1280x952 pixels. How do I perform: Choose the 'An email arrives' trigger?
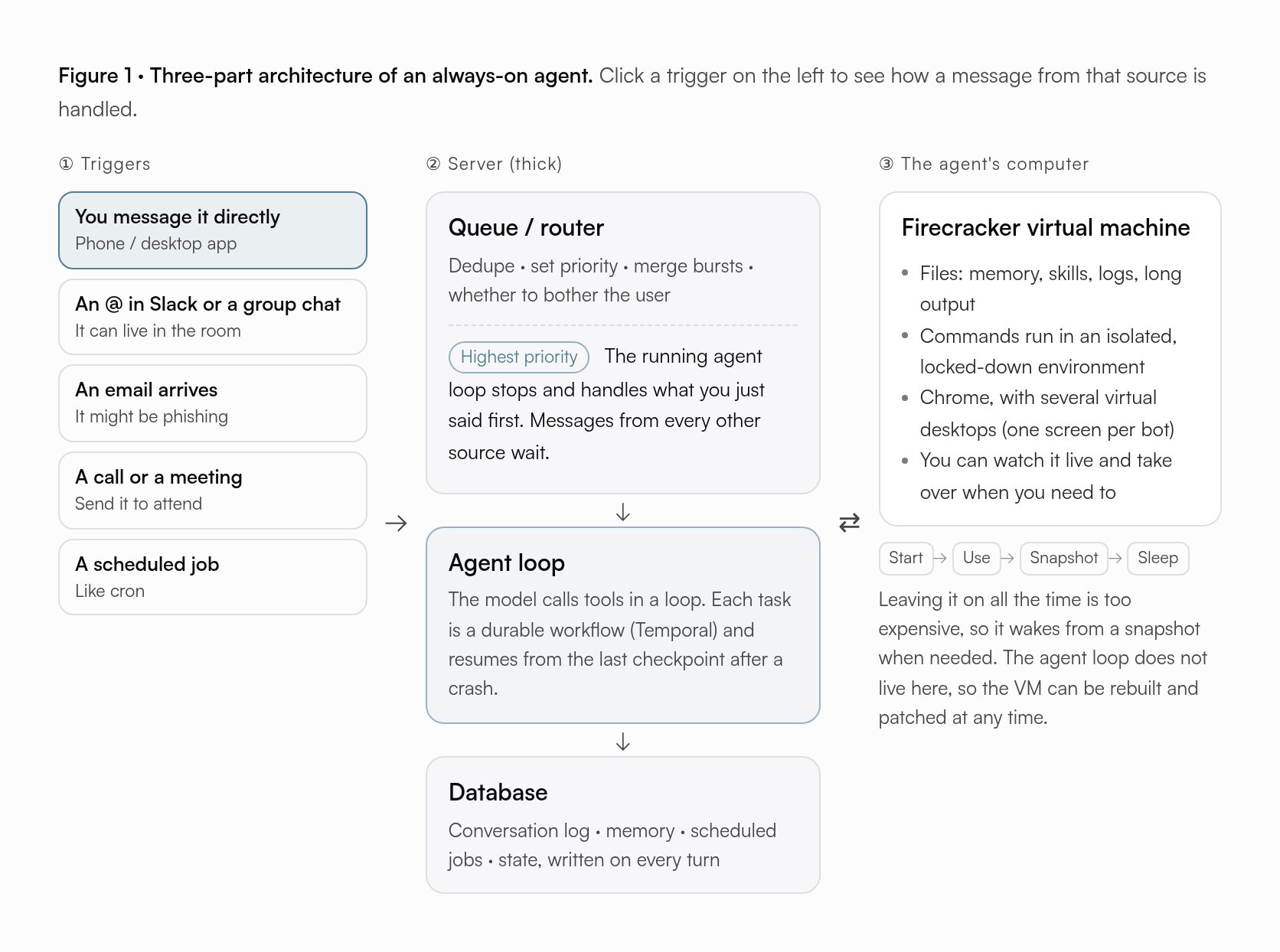coord(213,403)
